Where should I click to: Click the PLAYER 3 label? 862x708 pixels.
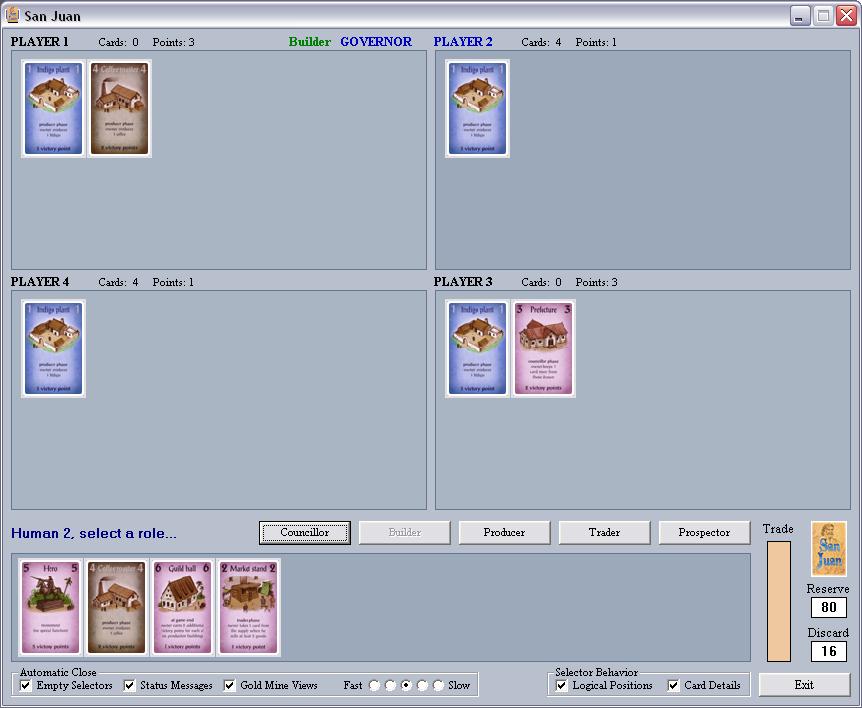click(x=463, y=282)
